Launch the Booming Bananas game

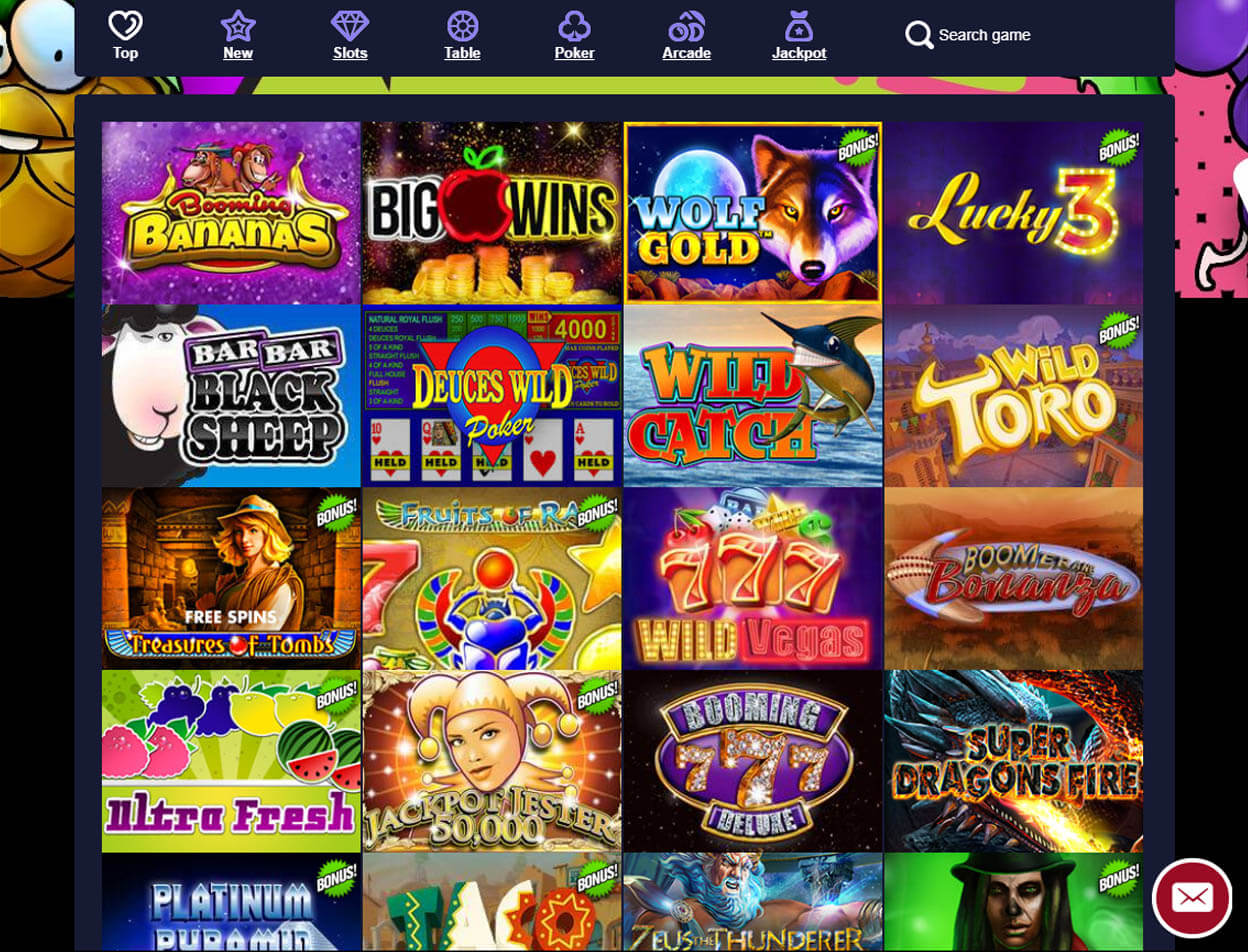click(231, 213)
